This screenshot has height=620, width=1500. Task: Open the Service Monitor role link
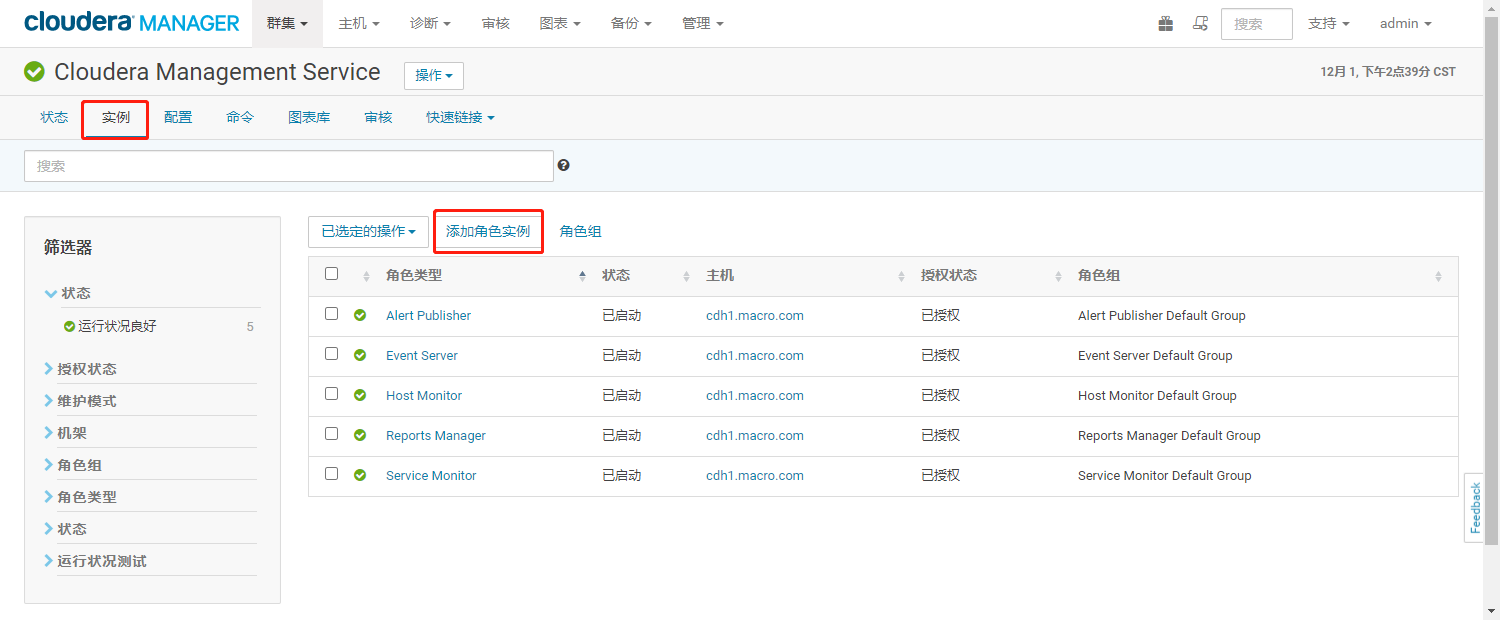pyautogui.click(x=431, y=475)
